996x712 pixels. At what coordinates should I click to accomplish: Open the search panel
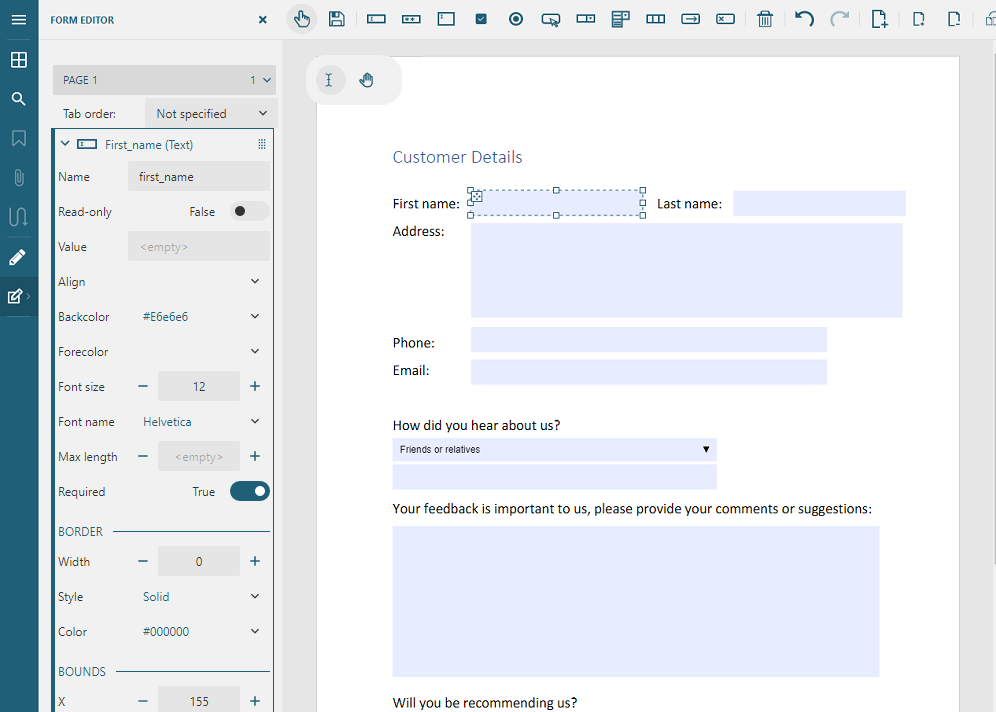point(19,99)
